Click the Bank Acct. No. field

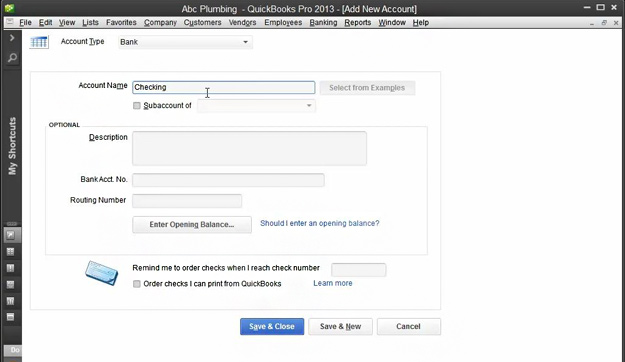[228, 180]
